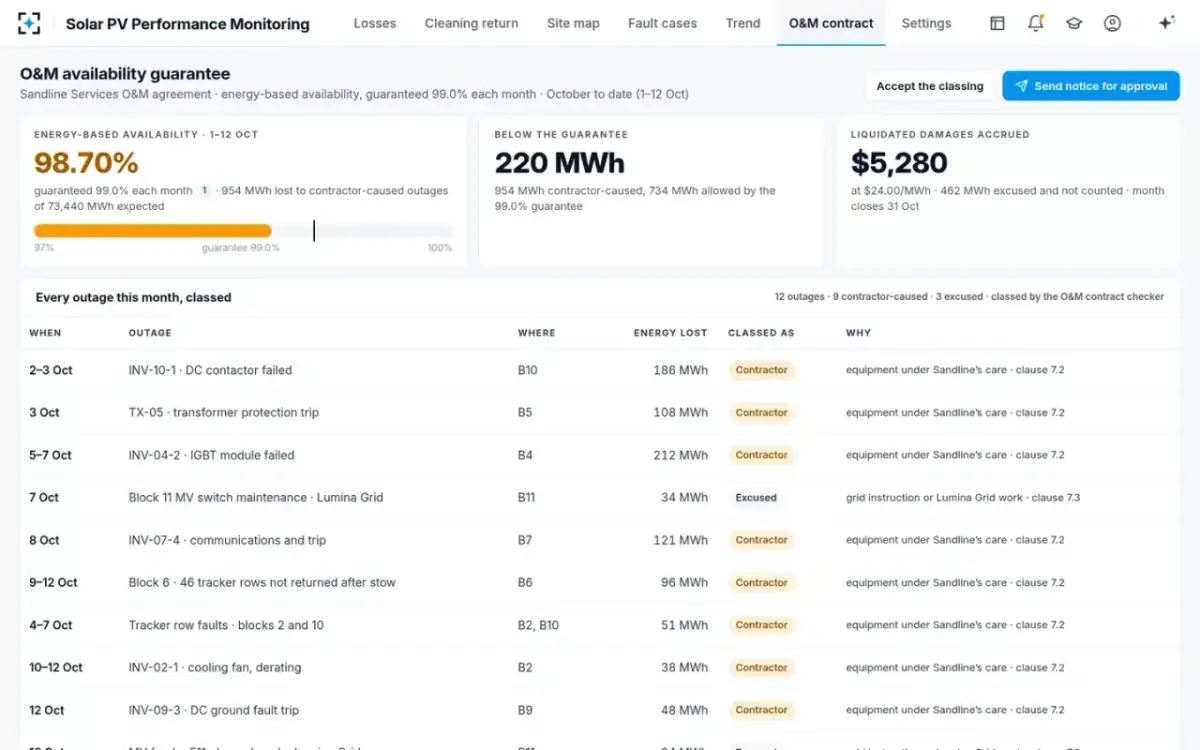This screenshot has height=750, width=1200.
Task: Open the Settings tab
Action: pos(926,23)
